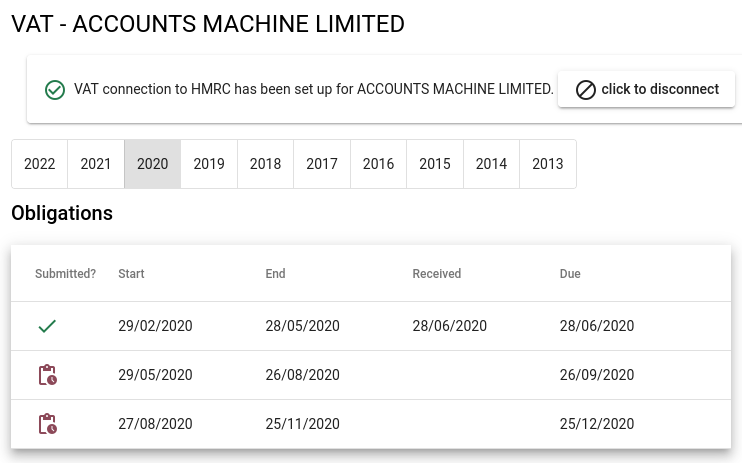Open the 2019 year tab
The image size is (742, 463).
click(x=209, y=164)
